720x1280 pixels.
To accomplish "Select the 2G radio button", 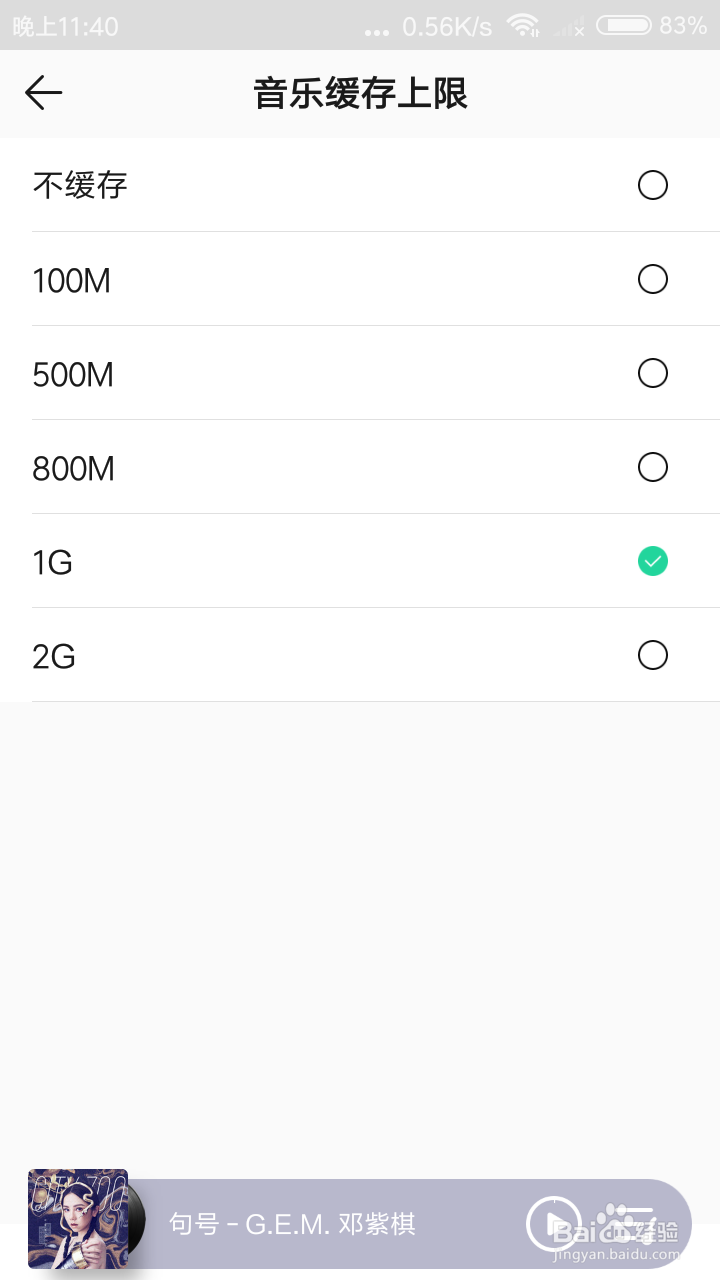I will (x=652, y=655).
